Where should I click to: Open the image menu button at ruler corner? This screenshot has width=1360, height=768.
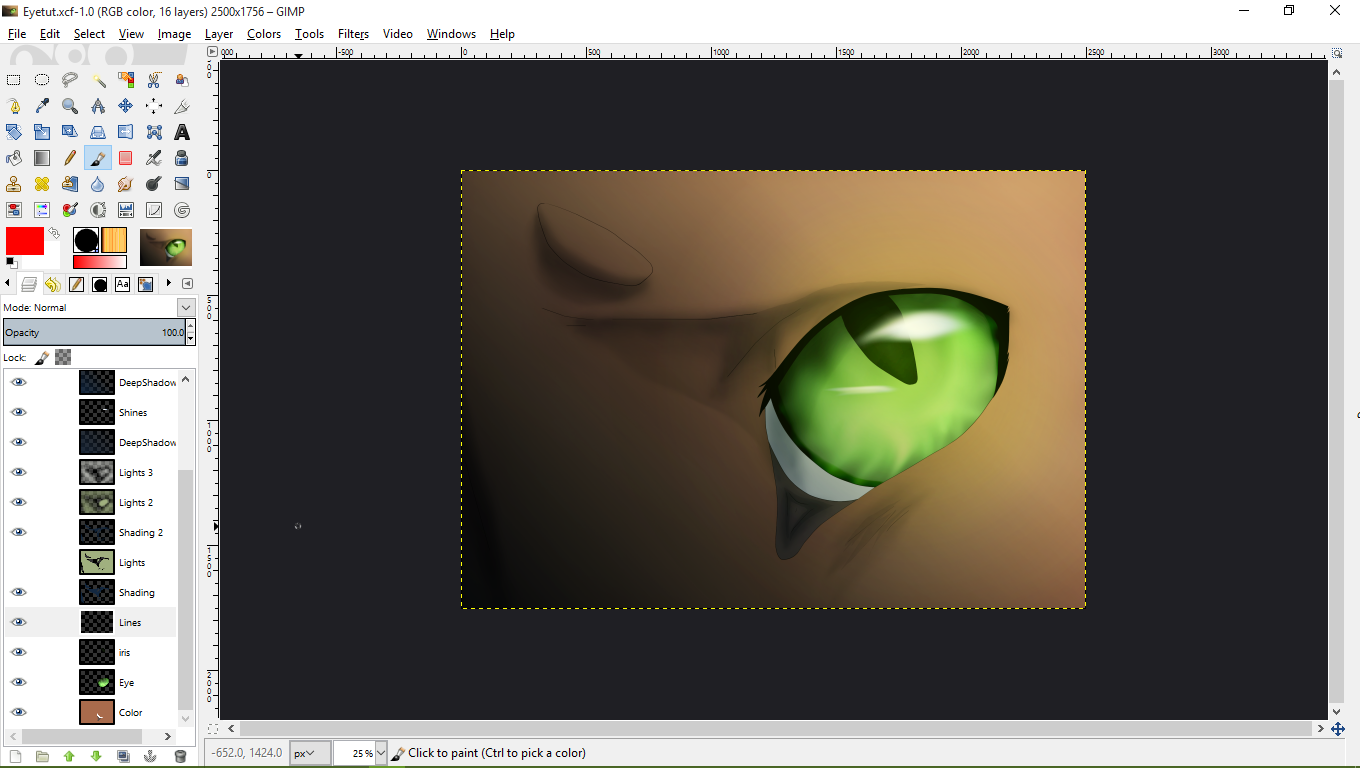point(213,53)
